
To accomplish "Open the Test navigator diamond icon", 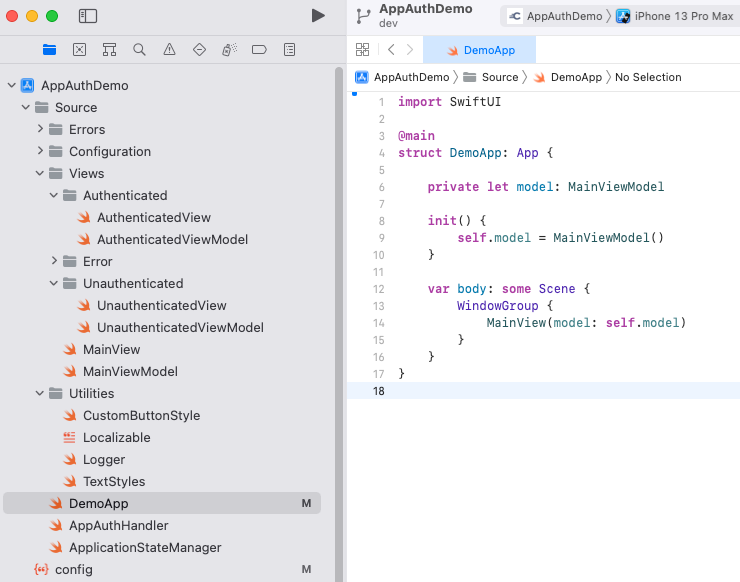I will point(199,50).
